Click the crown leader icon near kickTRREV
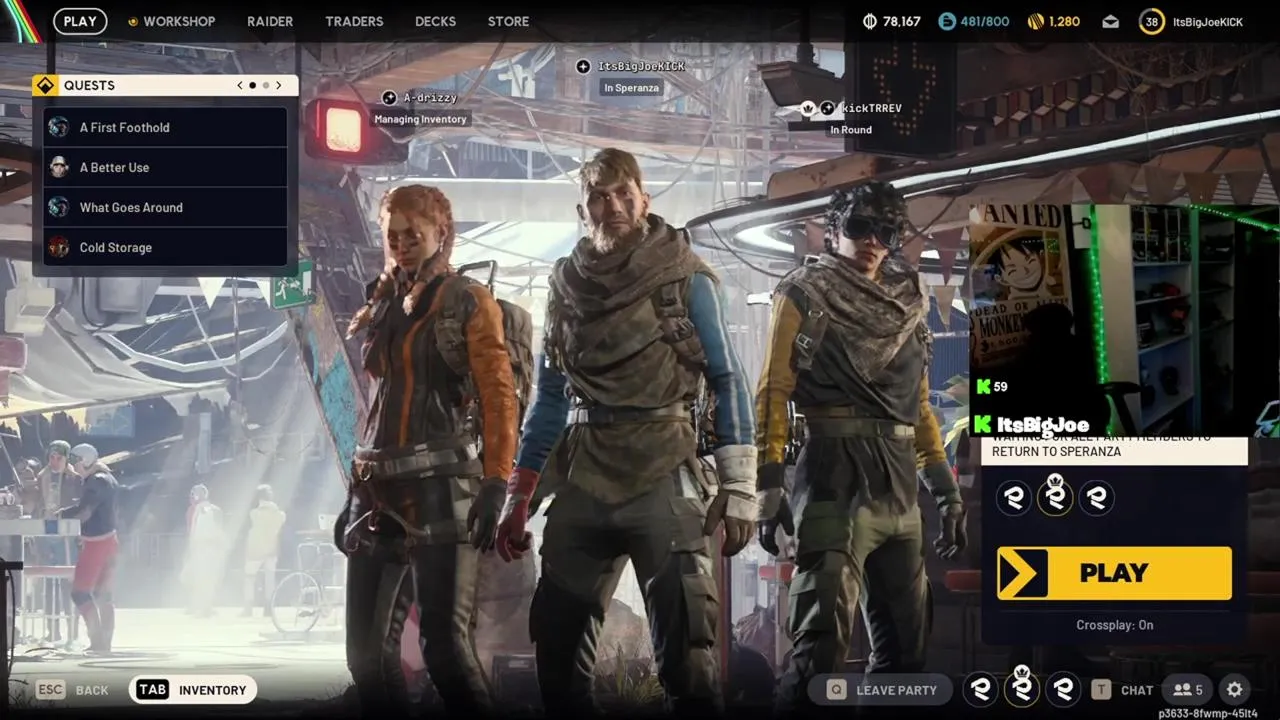The width and height of the screenshot is (1280, 720). [x=808, y=108]
